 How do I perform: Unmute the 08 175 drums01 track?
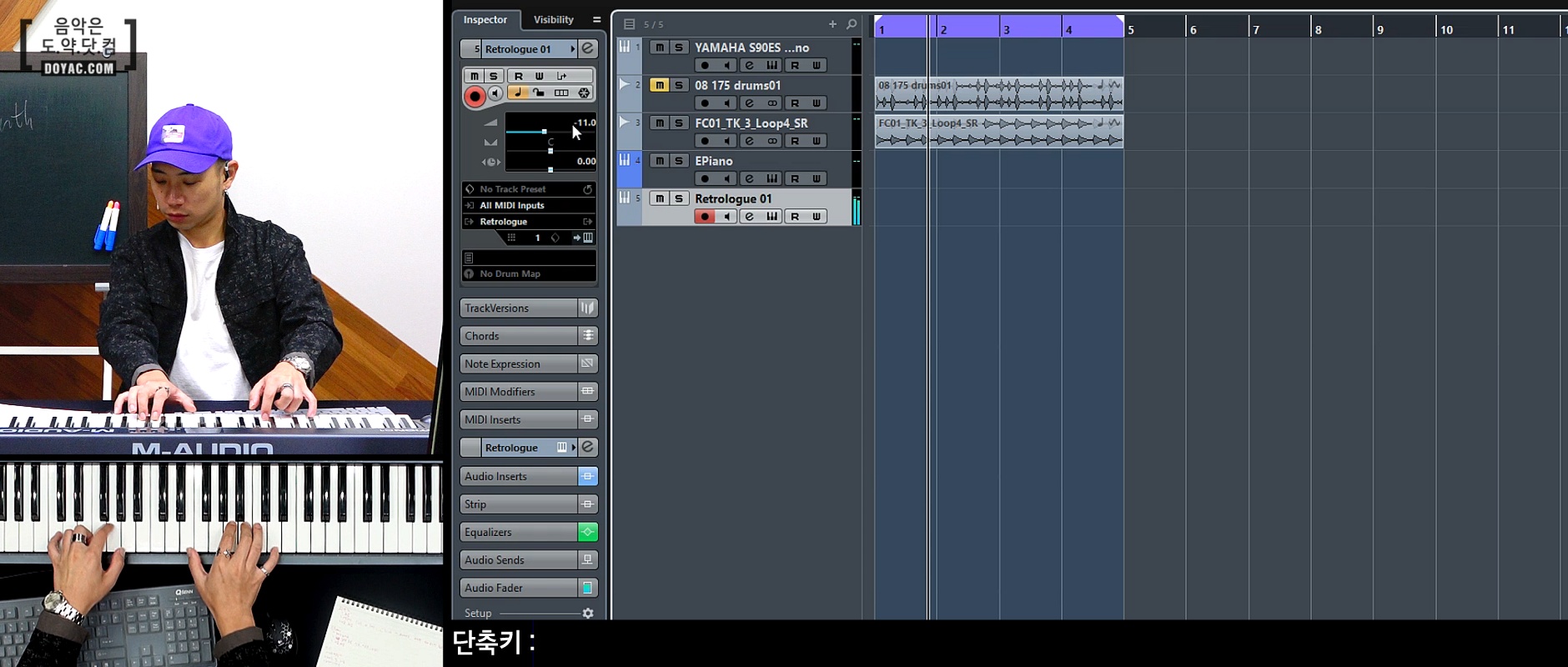[x=659, y=85]
